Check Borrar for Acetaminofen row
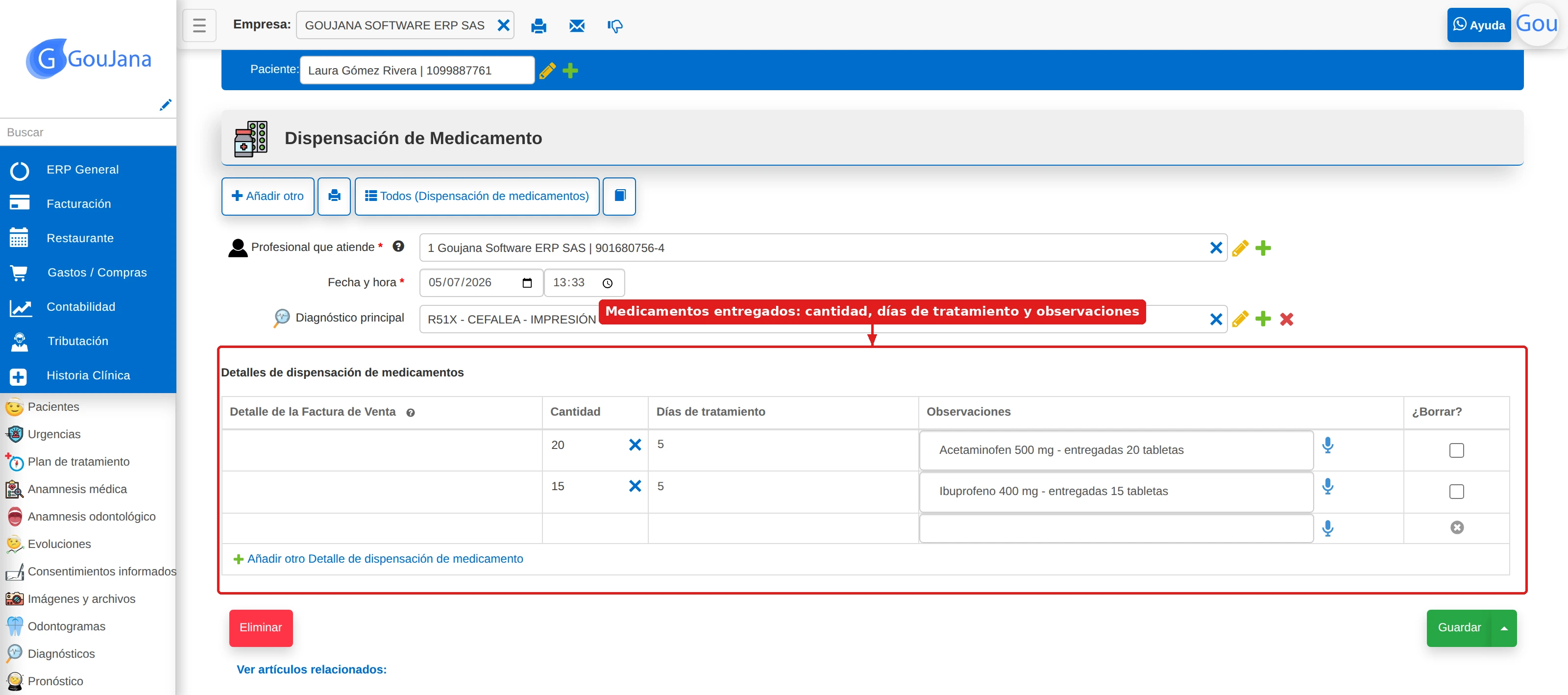1568x695 pixels. [1457, 451]
